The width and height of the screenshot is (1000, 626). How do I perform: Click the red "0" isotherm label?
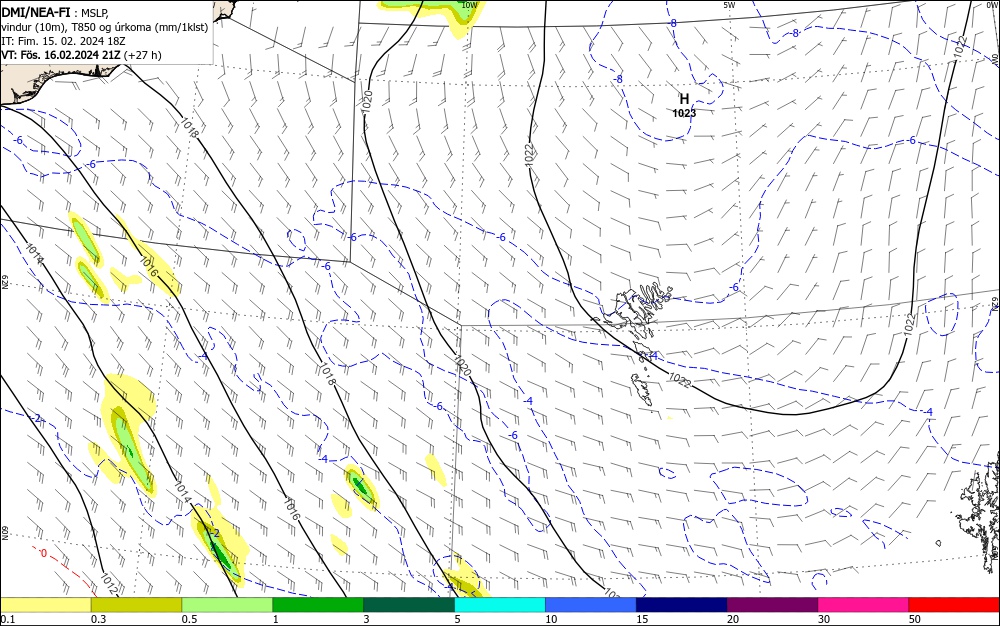(43, 553)
